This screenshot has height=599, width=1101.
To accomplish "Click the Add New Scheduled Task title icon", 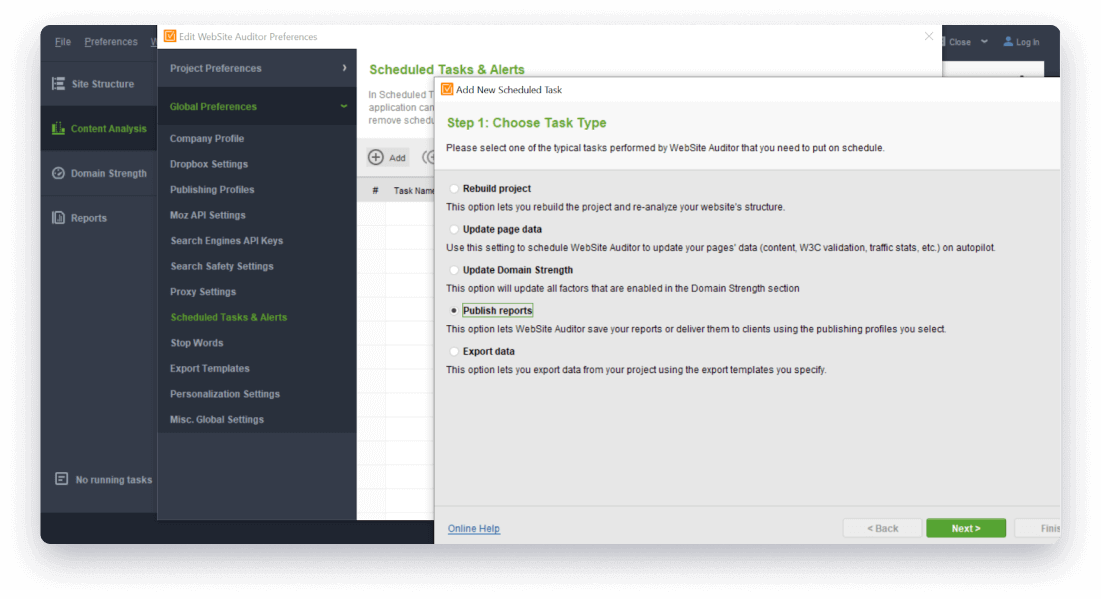I will tap(447, 89).
